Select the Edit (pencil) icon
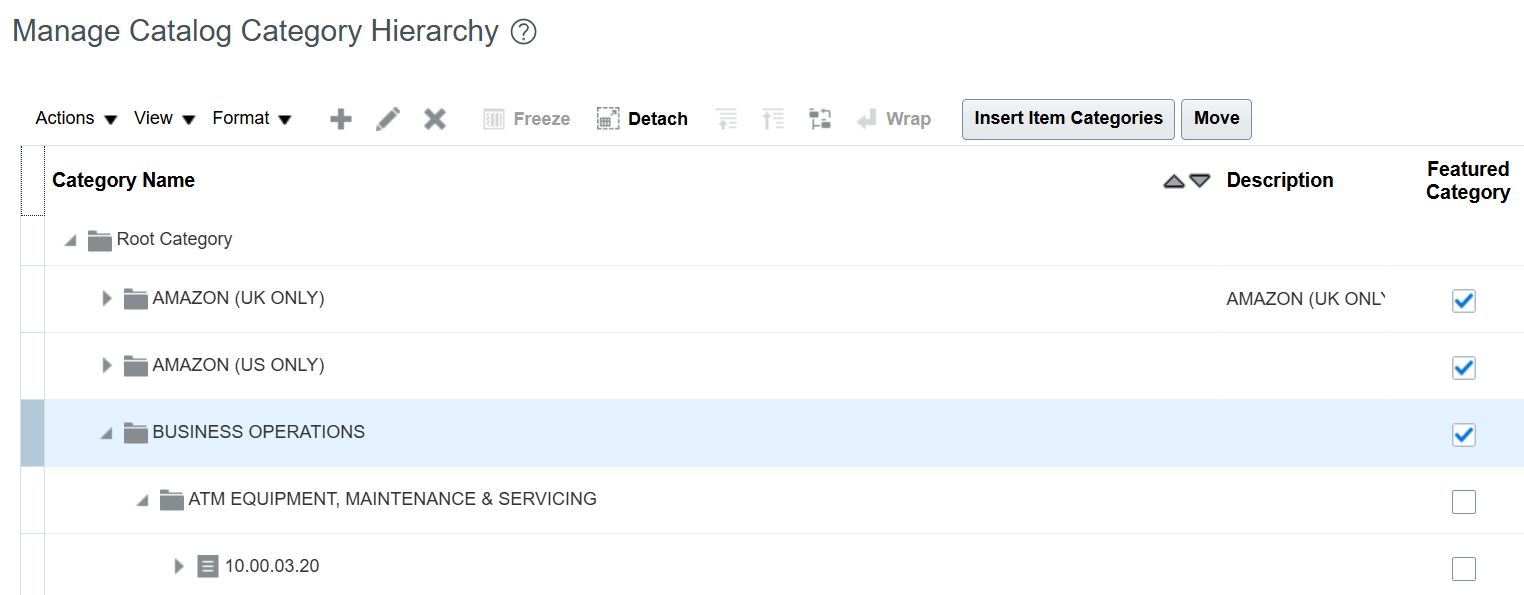This screenshot has height=595, width=1524. [x=388, y=118]
